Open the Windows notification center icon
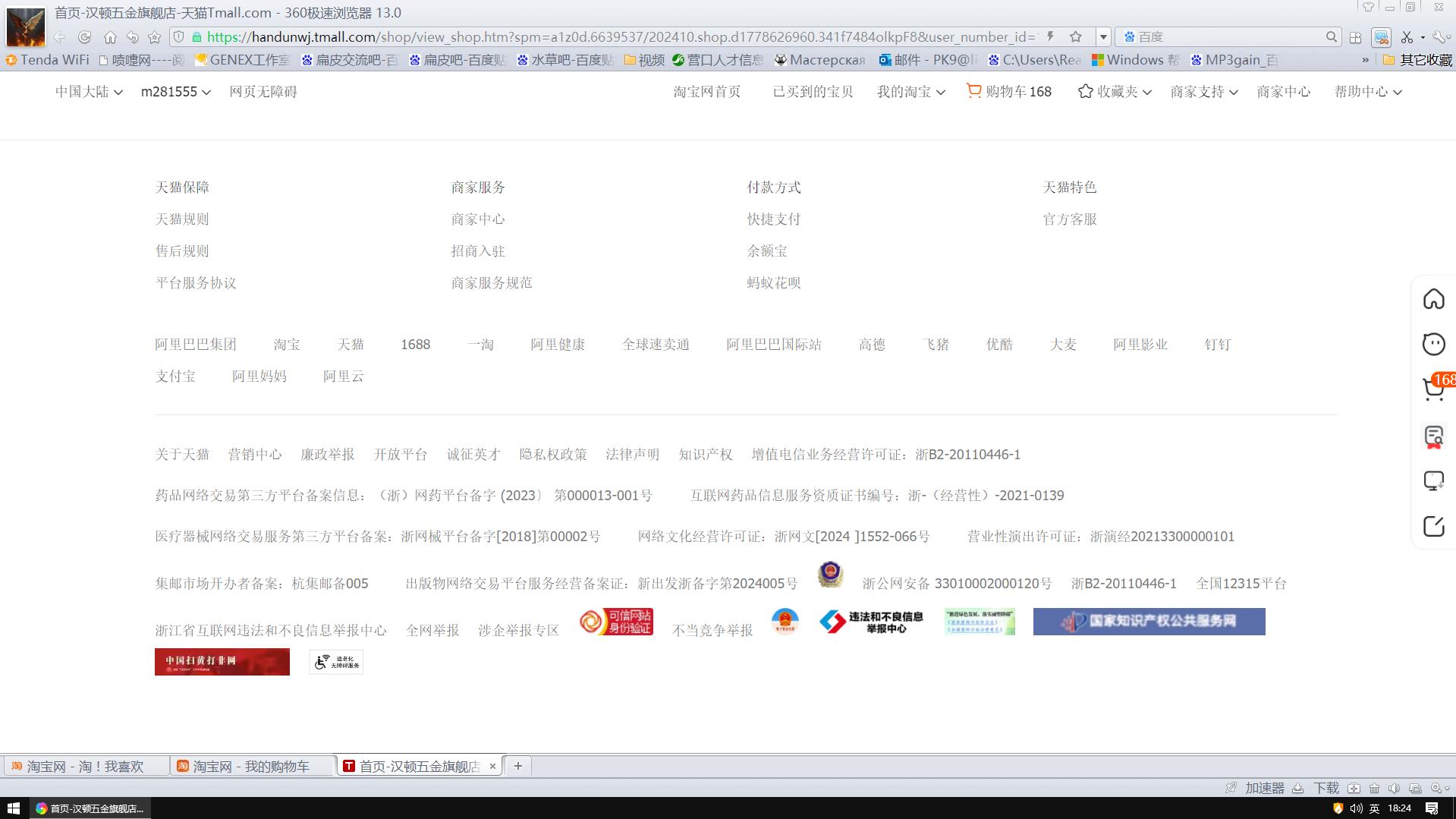1456x819 pixels. pos(1432,808)
